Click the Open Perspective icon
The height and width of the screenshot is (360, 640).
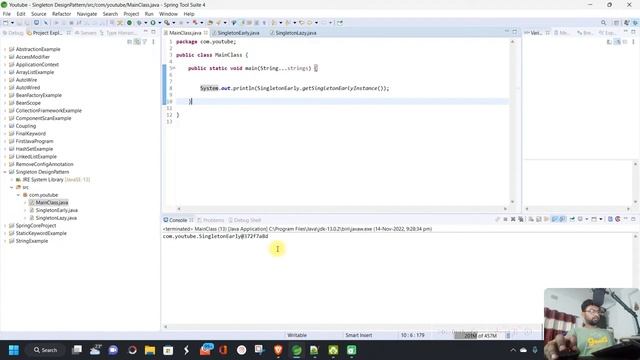(616, 23)
